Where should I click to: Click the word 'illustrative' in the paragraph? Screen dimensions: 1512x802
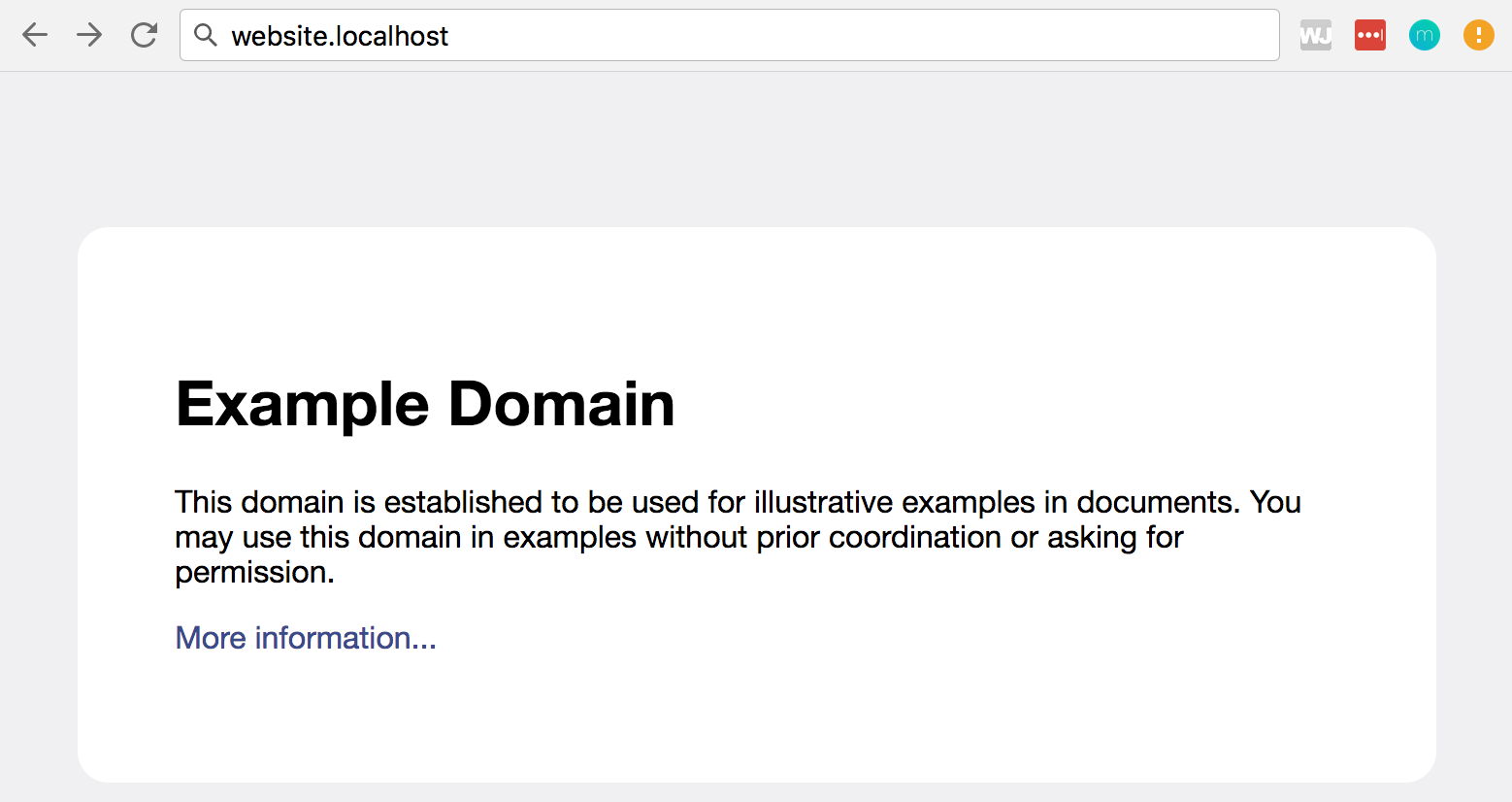click(x=823, y=502)
